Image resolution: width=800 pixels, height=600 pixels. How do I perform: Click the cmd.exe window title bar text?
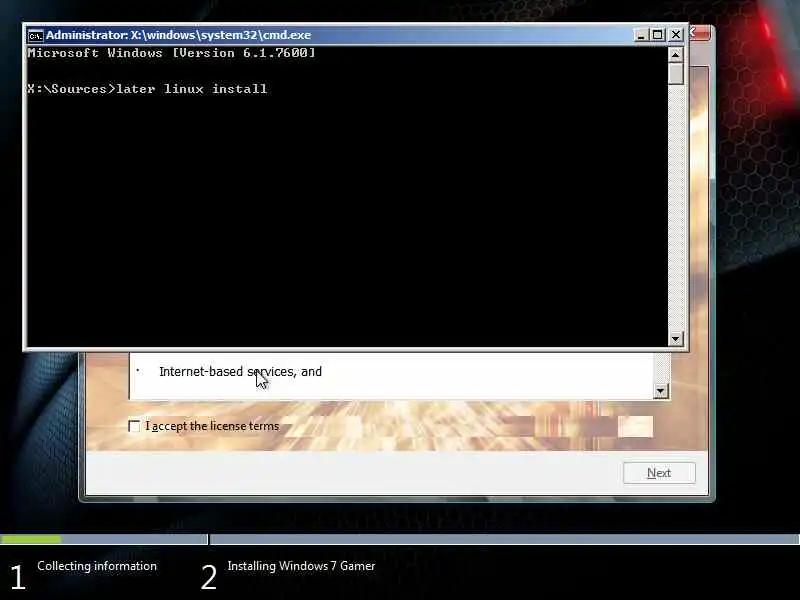(178, 35)
